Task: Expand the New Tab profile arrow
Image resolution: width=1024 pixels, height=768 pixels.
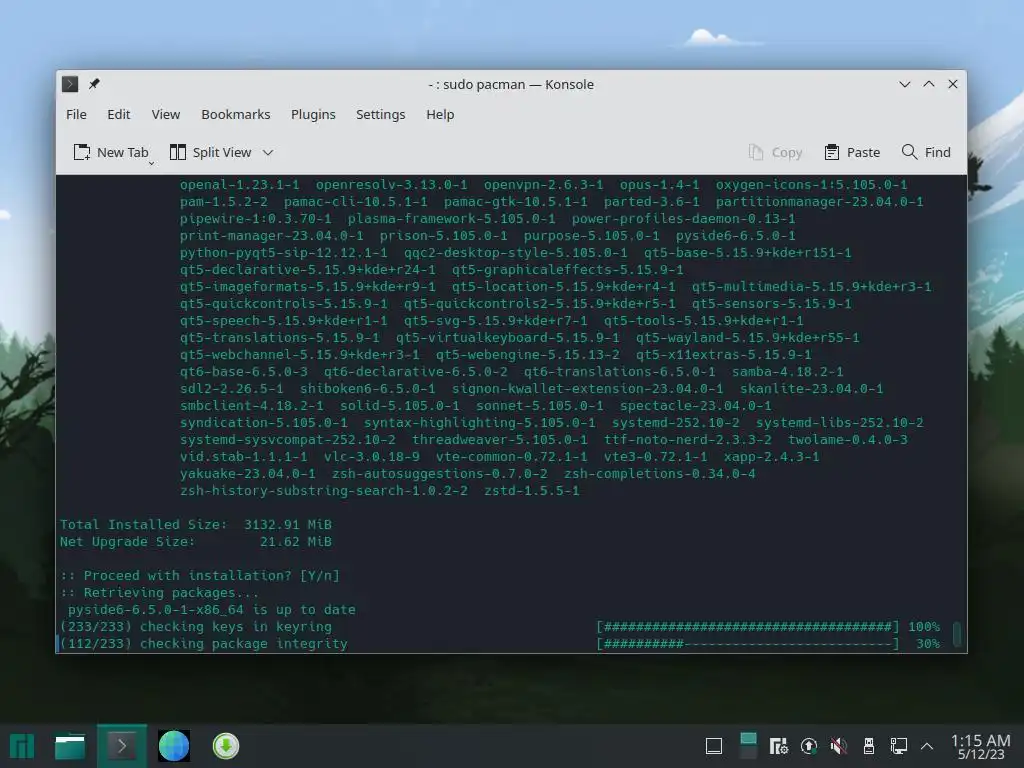Action: click(x=152, y=163)
